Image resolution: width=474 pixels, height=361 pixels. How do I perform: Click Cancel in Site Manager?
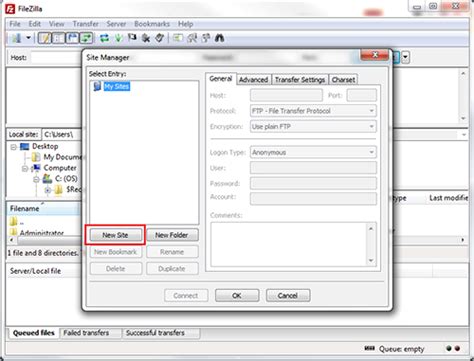tap(288, 296)
